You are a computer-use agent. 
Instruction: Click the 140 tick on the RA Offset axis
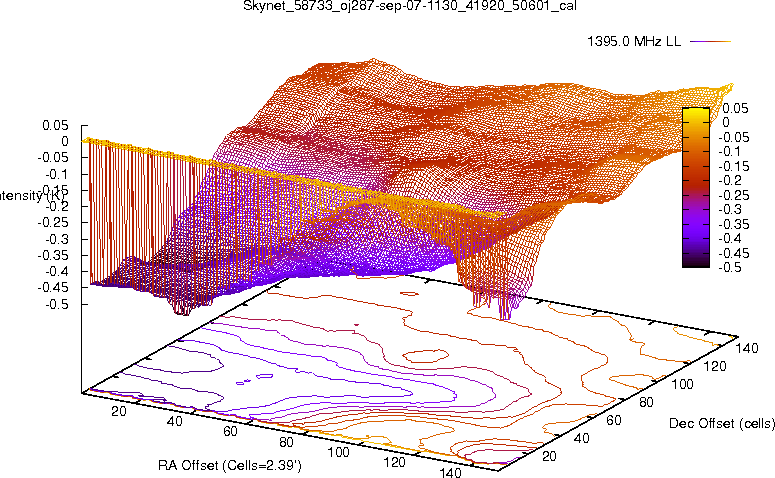pyautogui.click(x=450, y=472)
